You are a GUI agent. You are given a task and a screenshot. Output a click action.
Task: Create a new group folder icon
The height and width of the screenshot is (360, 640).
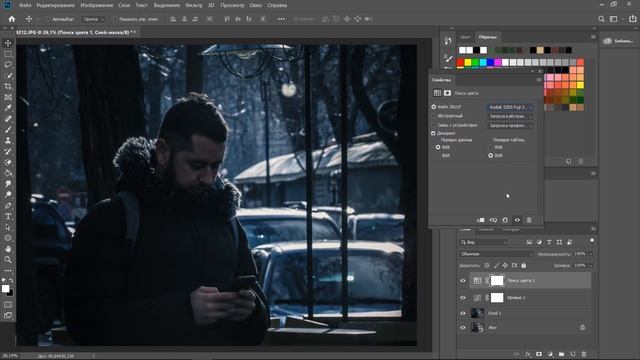pyautogui.click(x=561, y=354)
